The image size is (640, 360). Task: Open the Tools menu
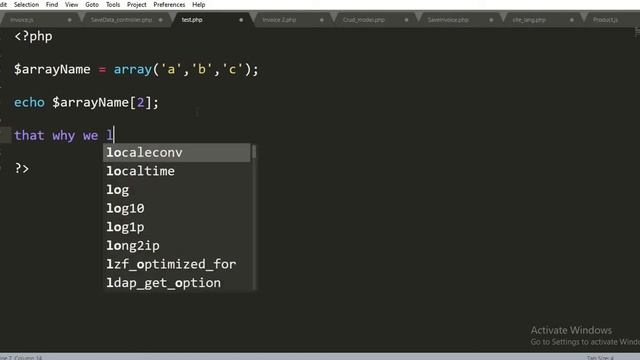113,4
